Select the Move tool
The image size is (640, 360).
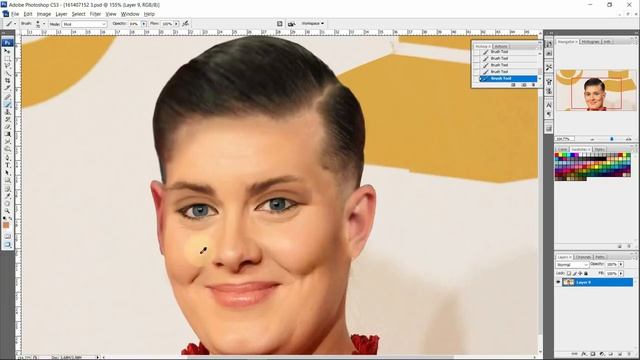pyautogui.click(x=7, y=51)
